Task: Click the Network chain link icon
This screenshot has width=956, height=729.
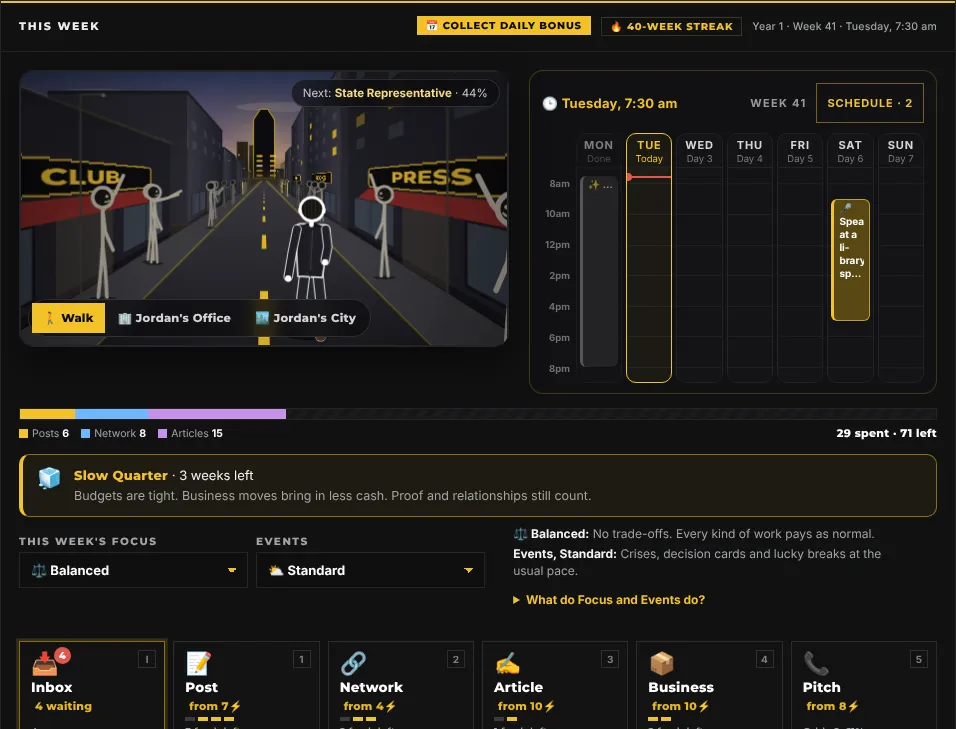Action: point(353,664)
